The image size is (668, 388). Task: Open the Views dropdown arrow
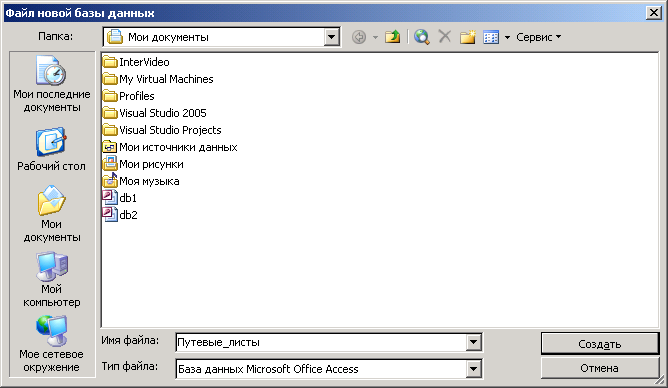[507, 37]
